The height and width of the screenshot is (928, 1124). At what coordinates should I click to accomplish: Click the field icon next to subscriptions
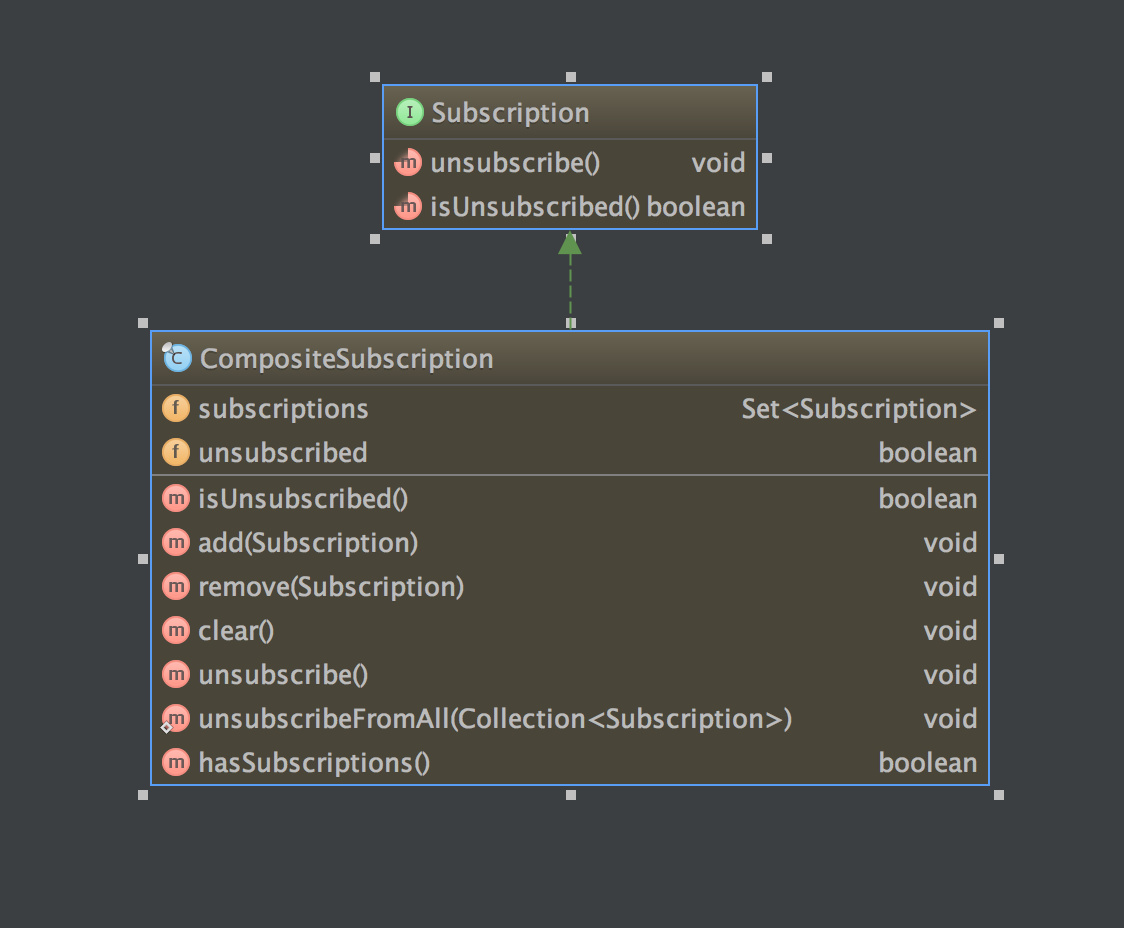176,408
